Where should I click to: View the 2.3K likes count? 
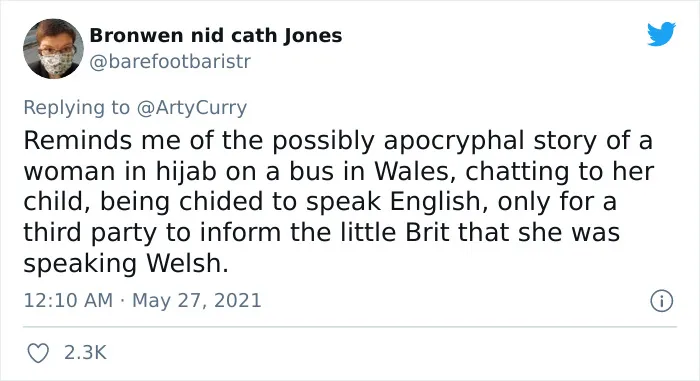pyautogui.click(x=85, y=352)
